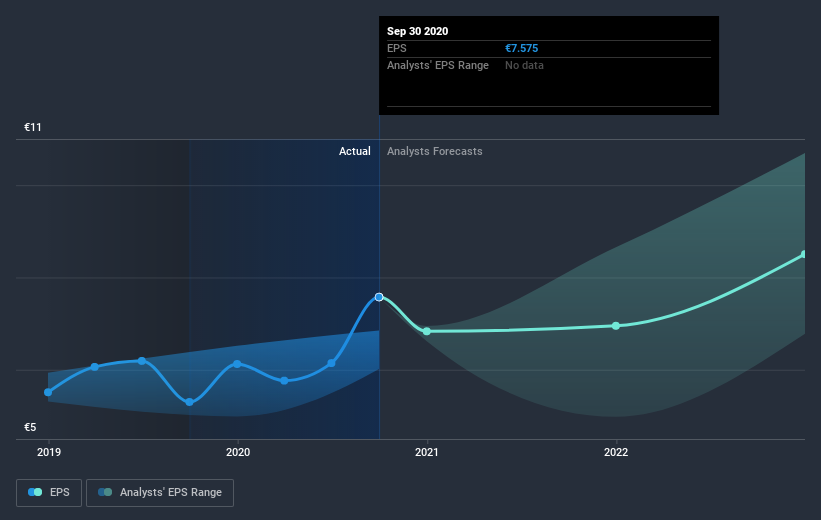This screenshot has width=821, height=520.
Task: Click the €7.575 EPS value in tooltip
Action: click(x=522, y=48)
